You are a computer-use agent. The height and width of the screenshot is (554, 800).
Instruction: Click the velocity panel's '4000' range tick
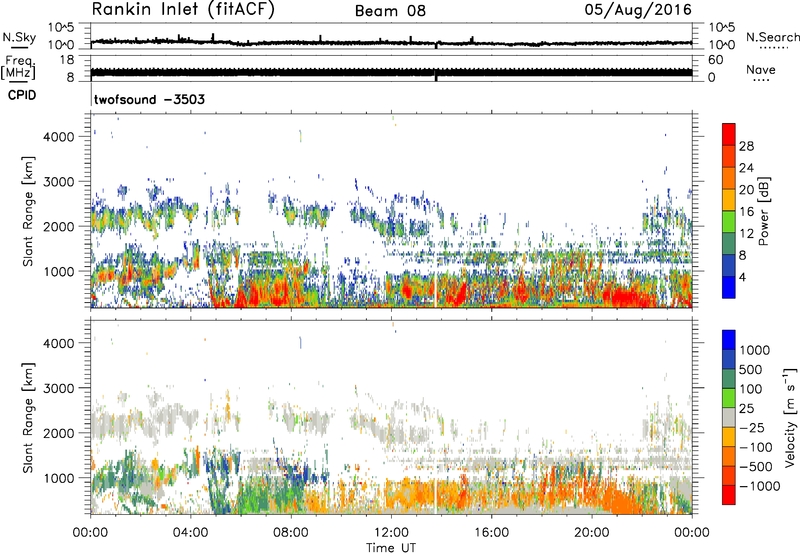pos(58,343)
